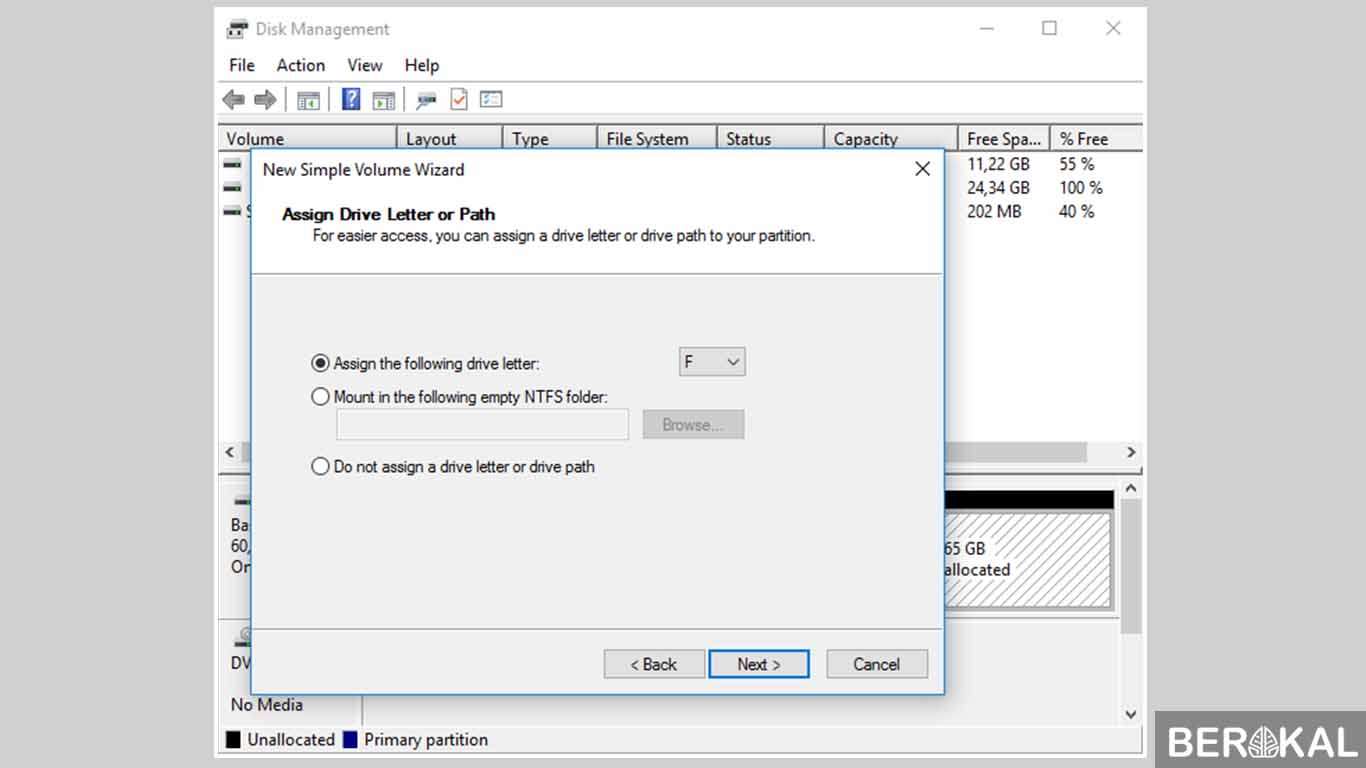Click the 24,34 GB free space cell

coord(998,187)
